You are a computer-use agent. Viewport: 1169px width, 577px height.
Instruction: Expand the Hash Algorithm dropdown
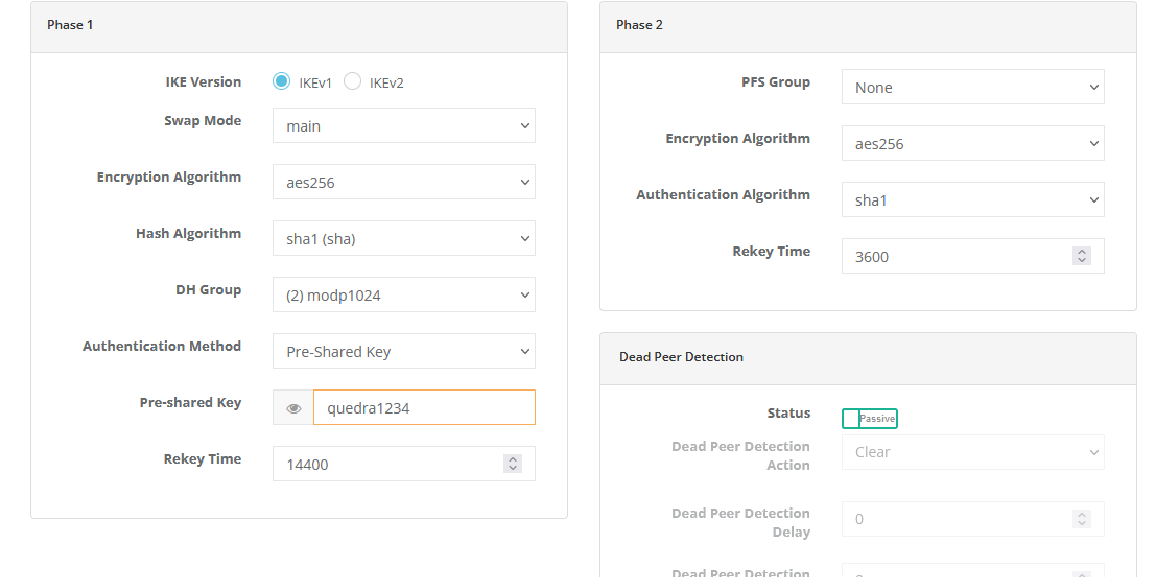(x=404, y=239)
